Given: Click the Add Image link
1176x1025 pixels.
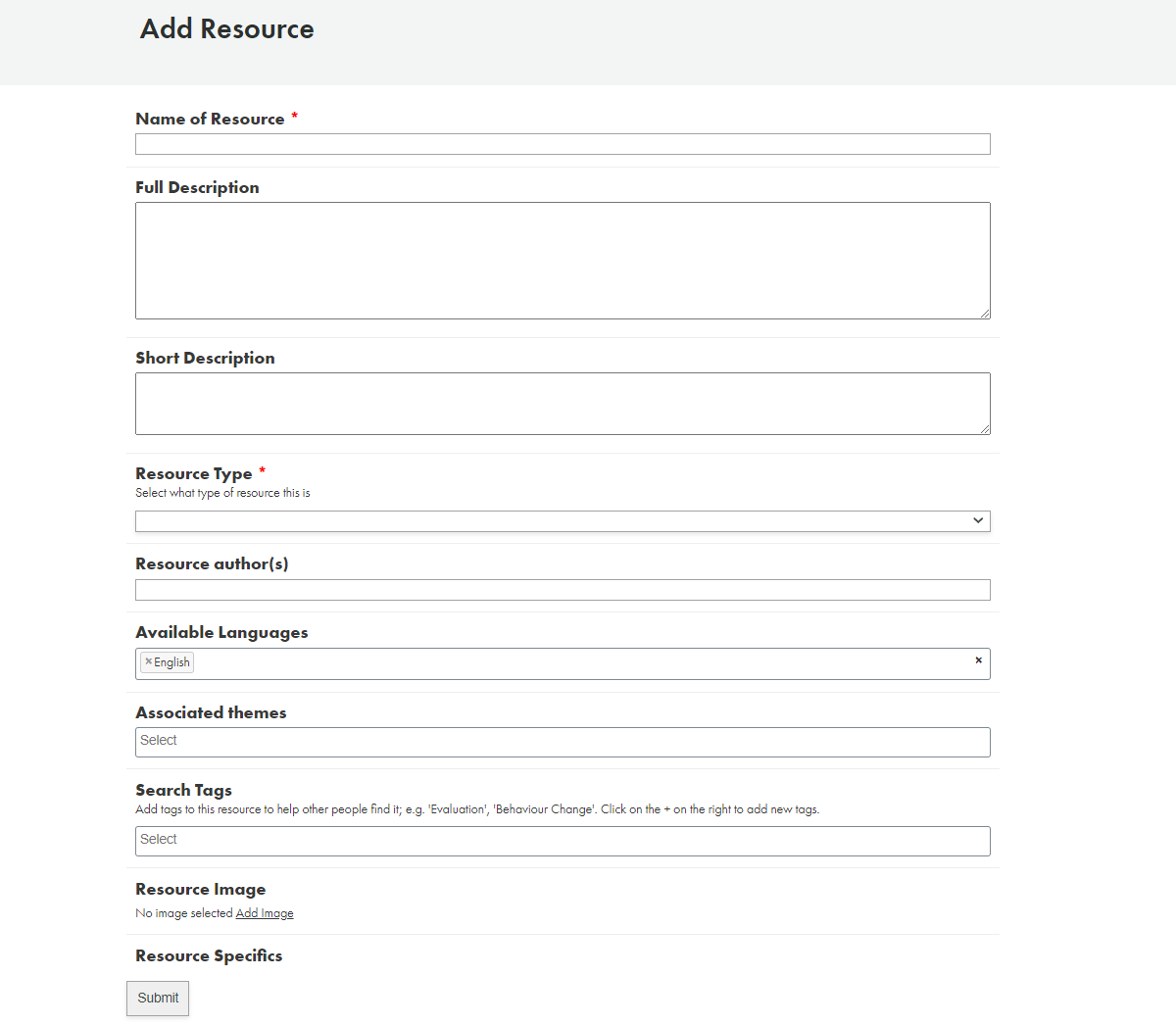Looking at the screenshot, I should [265, 913].
